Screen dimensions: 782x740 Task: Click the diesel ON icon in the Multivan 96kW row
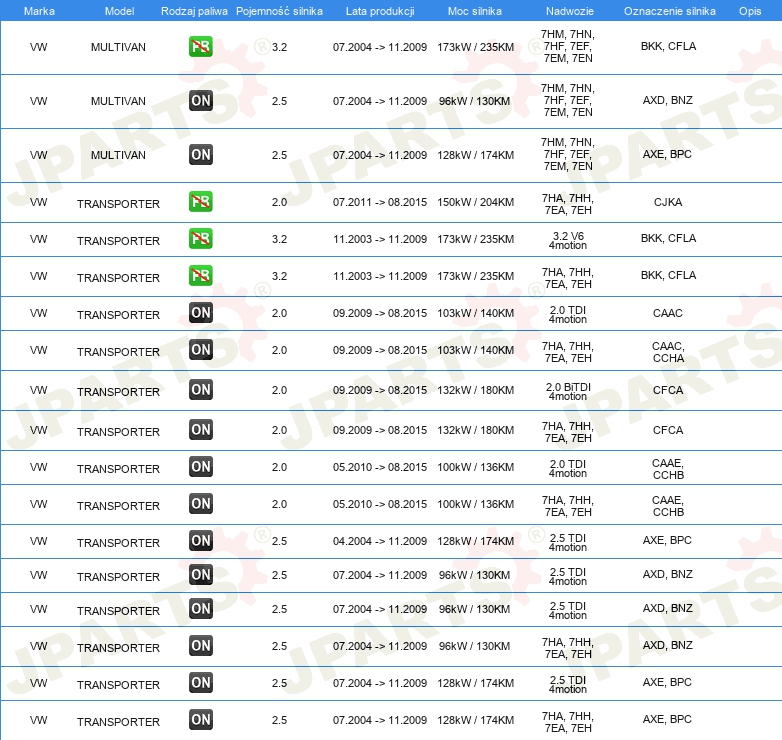[200, 101]
